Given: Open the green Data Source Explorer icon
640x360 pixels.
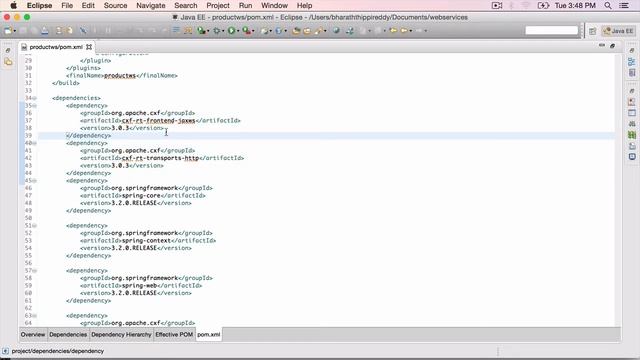Looking at the screenshot, I should click(x=632, y=135).
